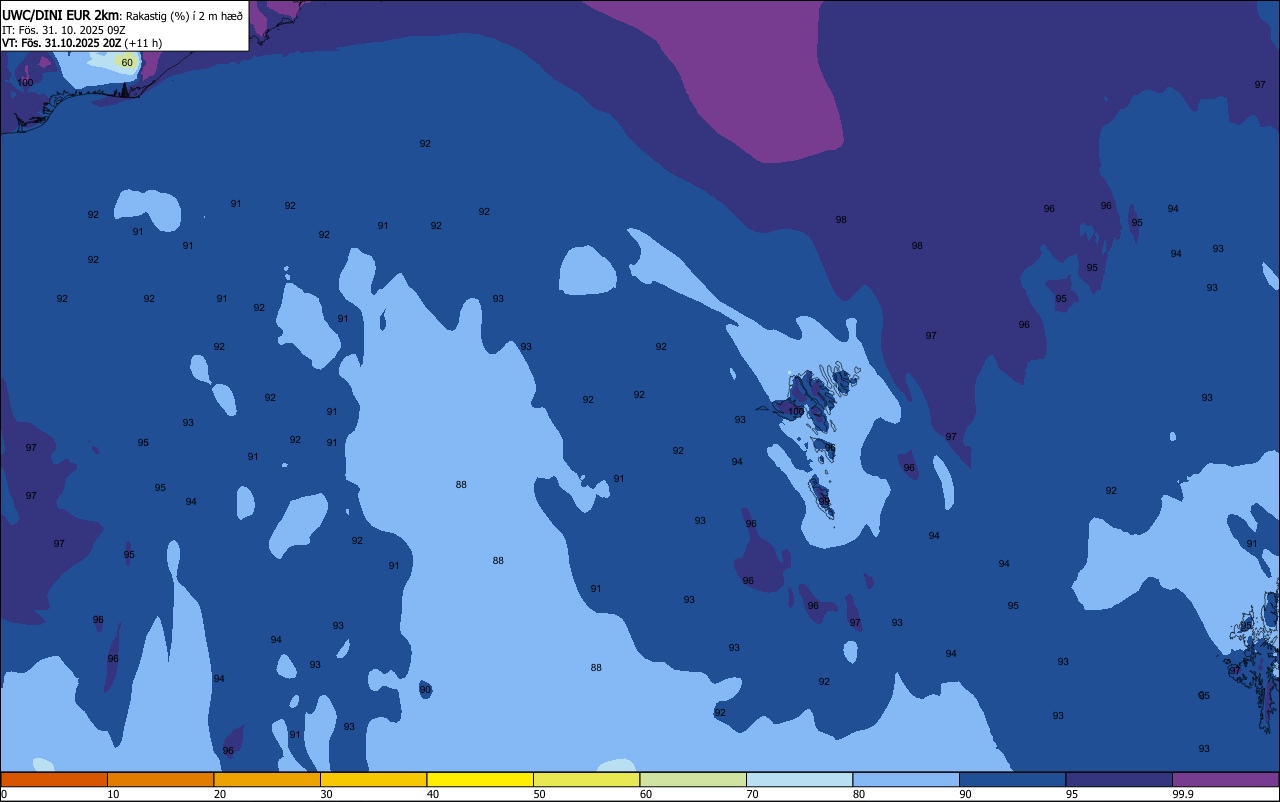Click the '70' legend tick label

752,794
